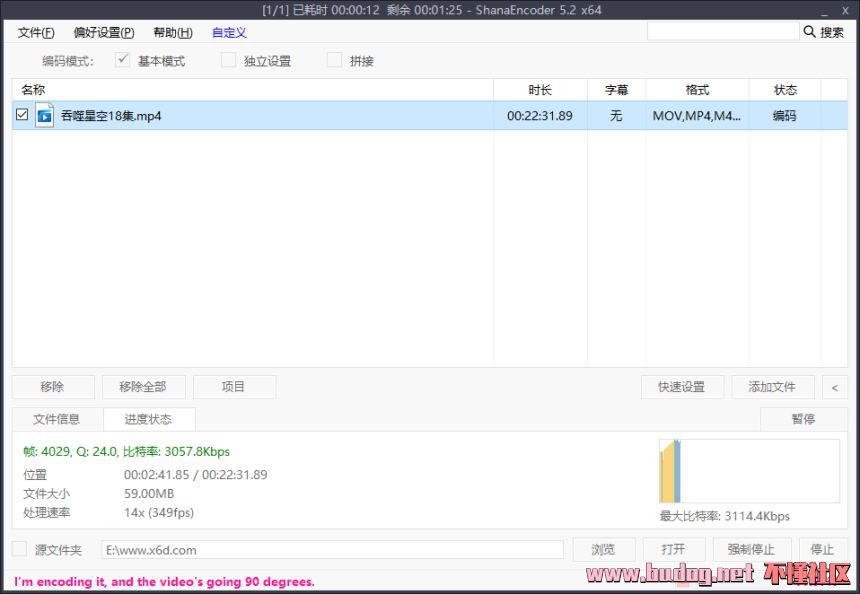Expand the side panel with the < button
The height and width of the screenshot is (594, 860).
click(834, 387)
